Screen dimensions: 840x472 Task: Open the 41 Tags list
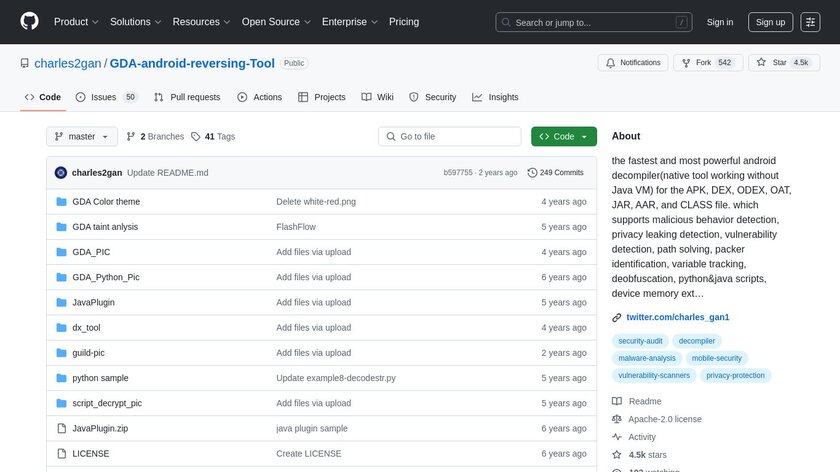tap(213, 137)
